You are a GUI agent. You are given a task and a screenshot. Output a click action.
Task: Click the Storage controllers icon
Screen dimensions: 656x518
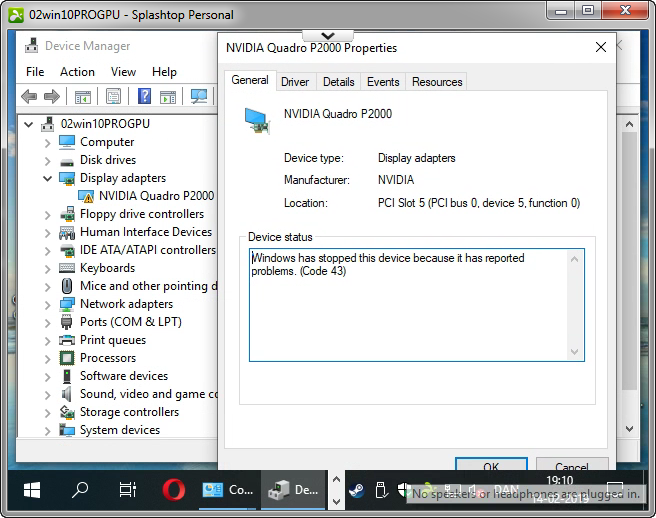click(67, 412)
